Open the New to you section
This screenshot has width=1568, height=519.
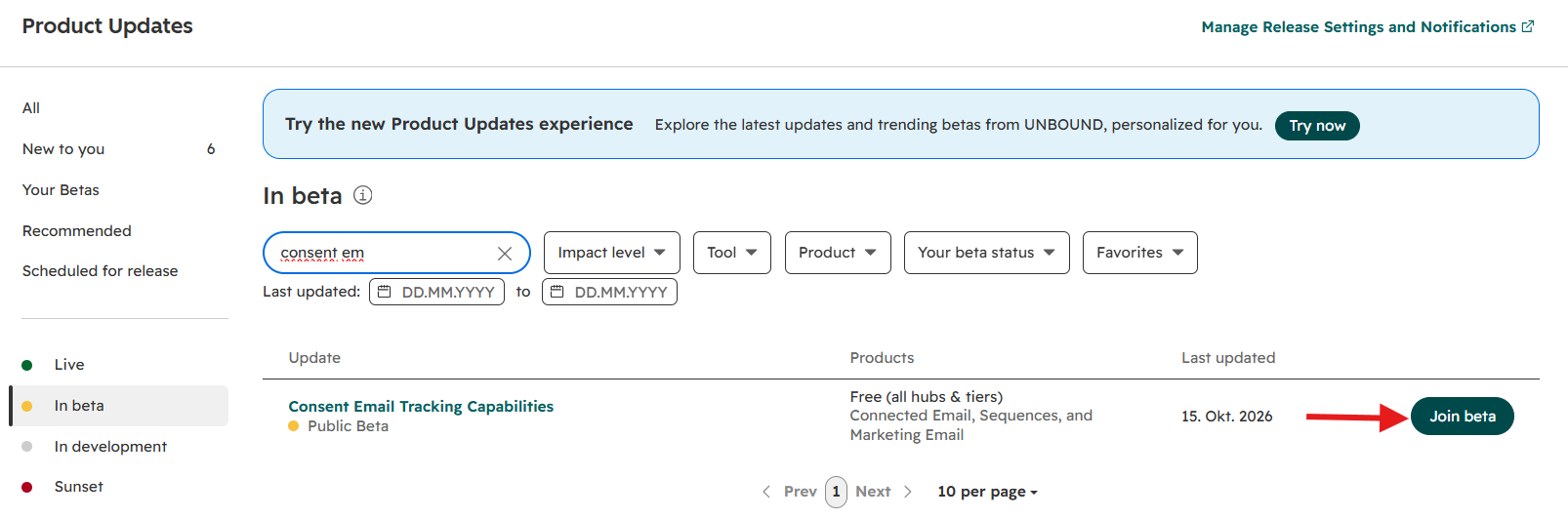pyautogui.click(x=119, y=149)
